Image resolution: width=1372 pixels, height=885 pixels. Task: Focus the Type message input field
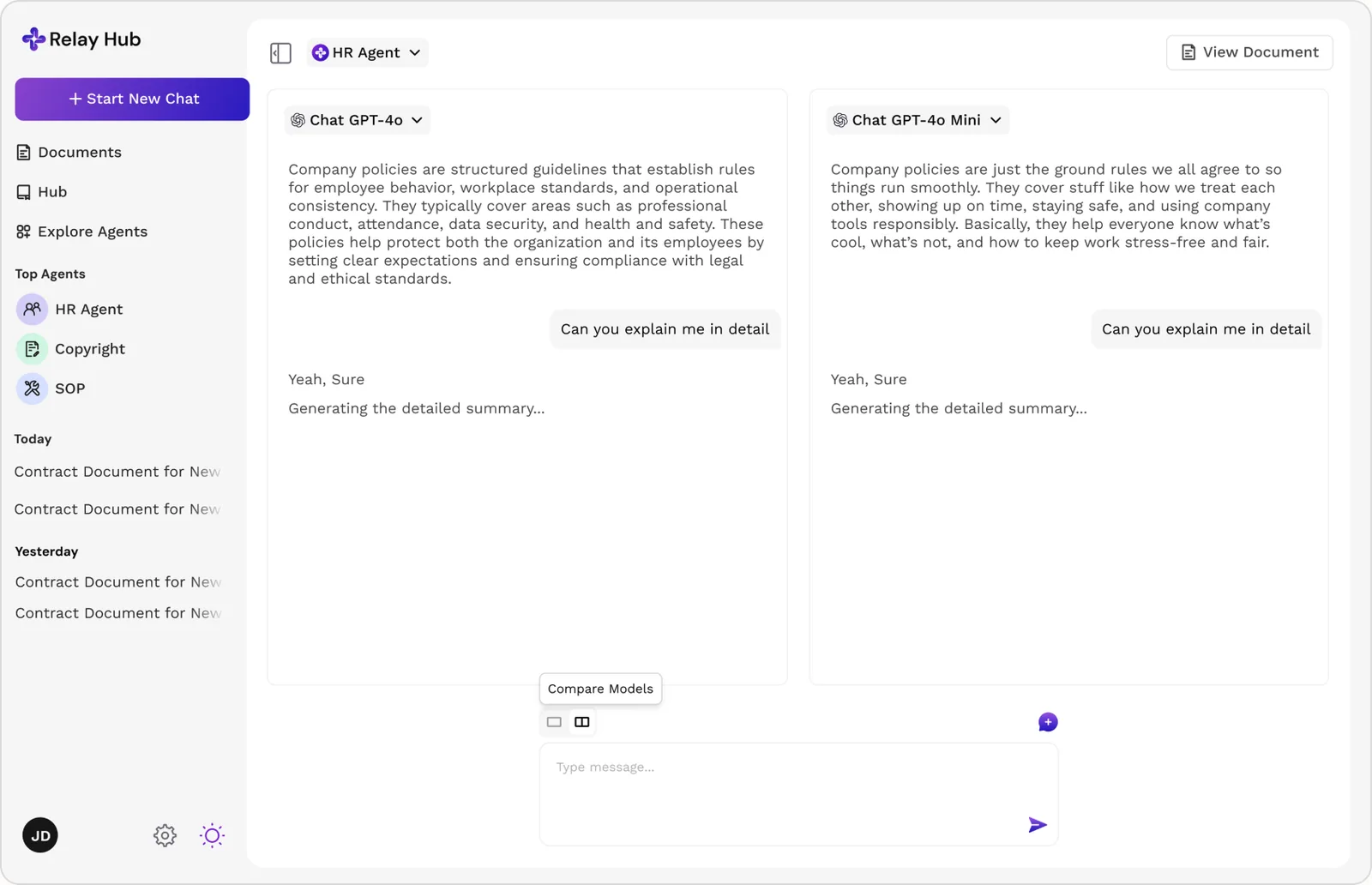(798, 794)
